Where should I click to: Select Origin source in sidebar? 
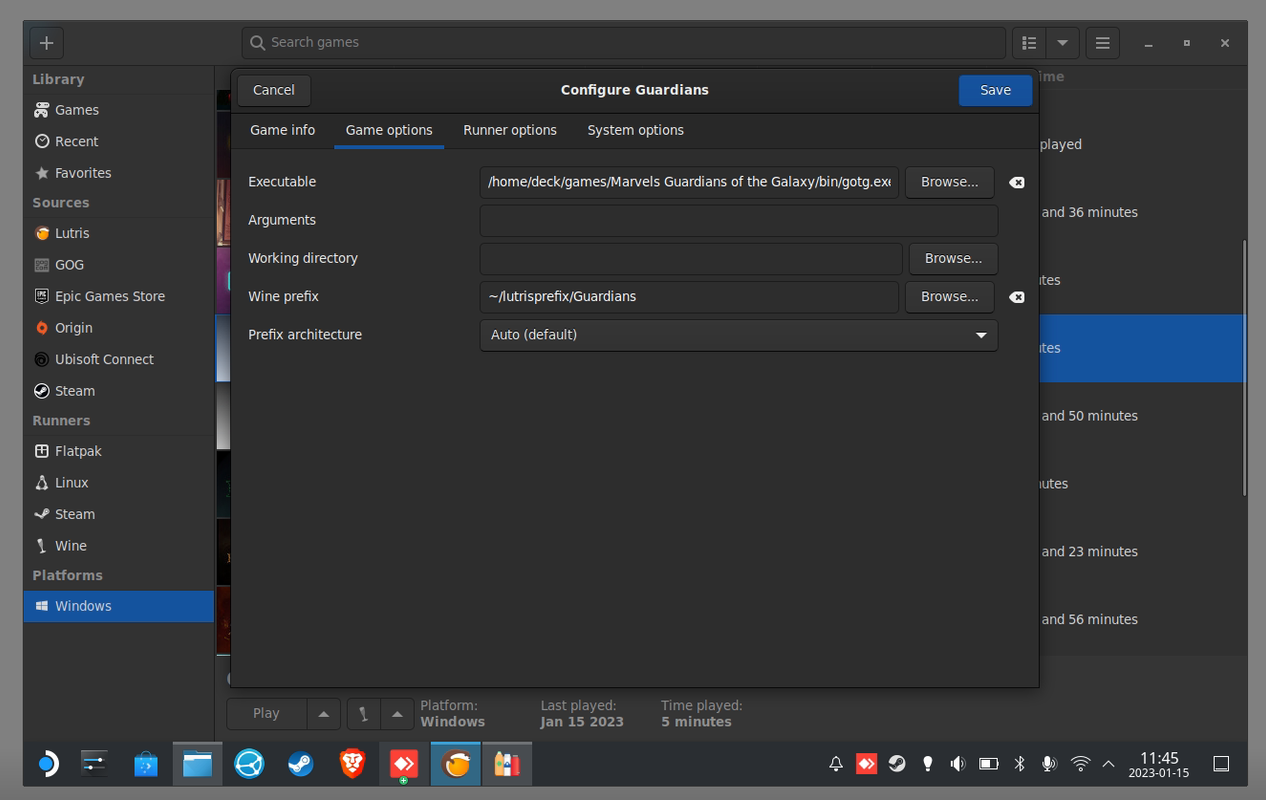(119, 328)
